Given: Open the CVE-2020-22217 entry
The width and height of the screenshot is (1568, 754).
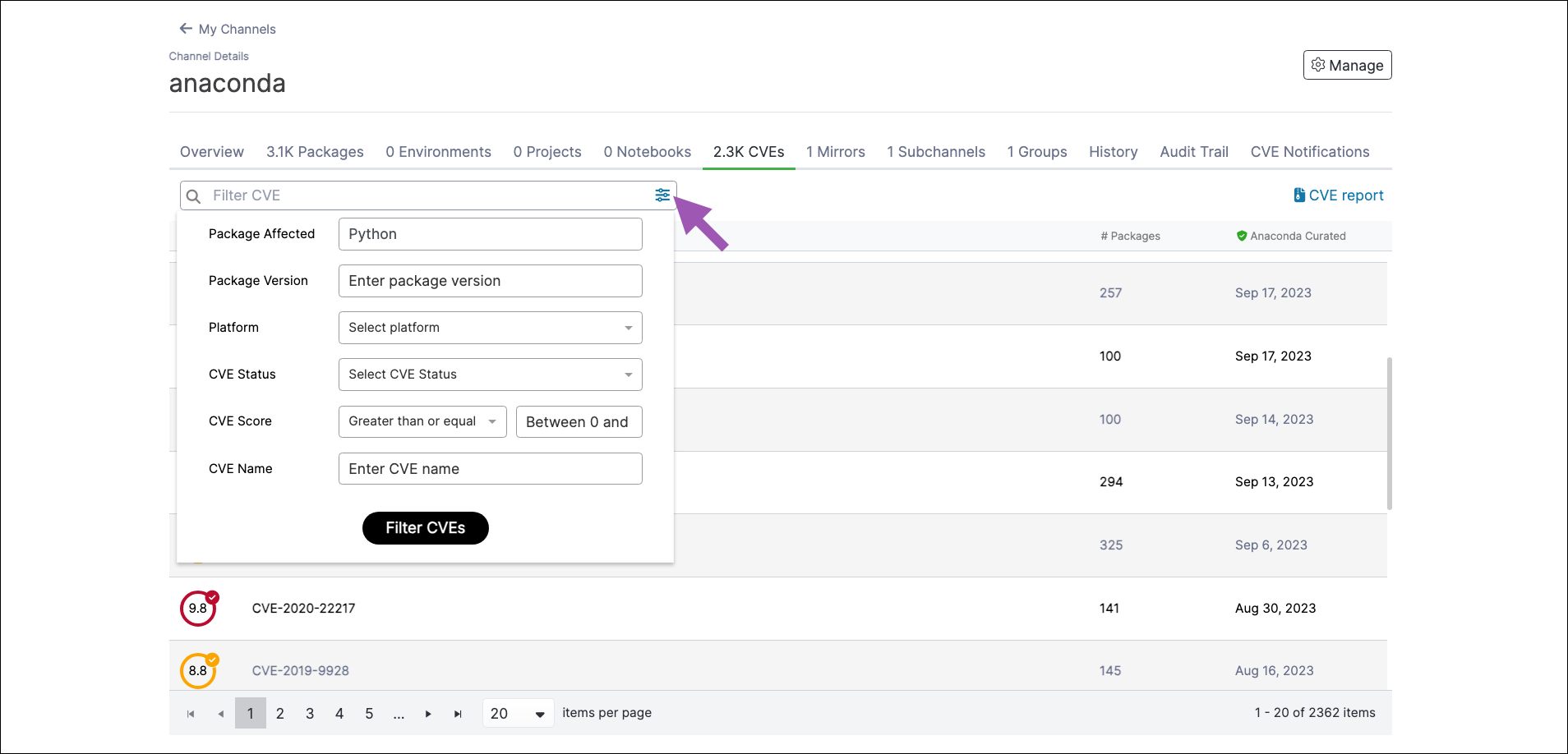Looking at the screenshot, I should 303,609.
